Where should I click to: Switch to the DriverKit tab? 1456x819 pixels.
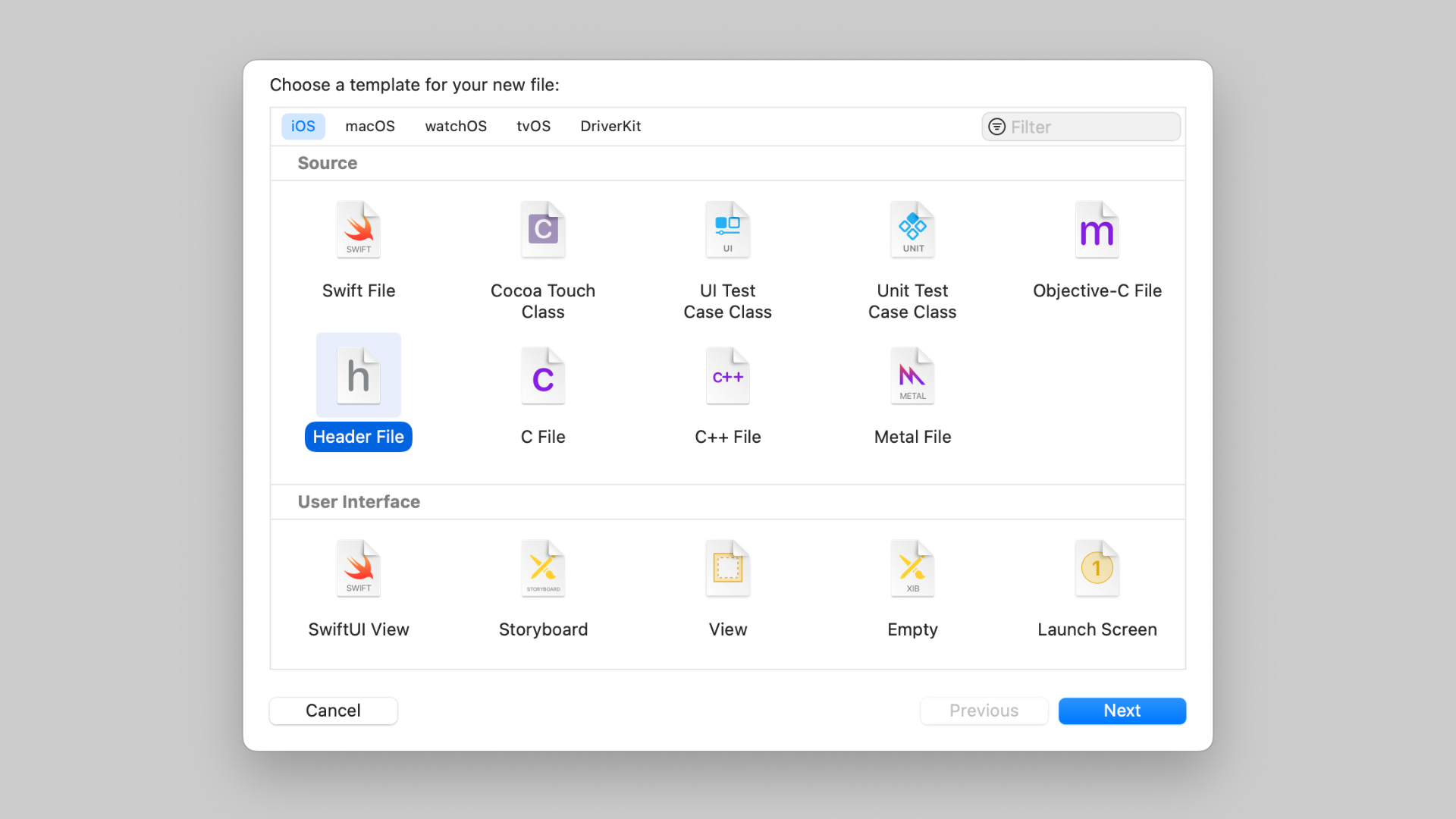[x=610, y=127]
